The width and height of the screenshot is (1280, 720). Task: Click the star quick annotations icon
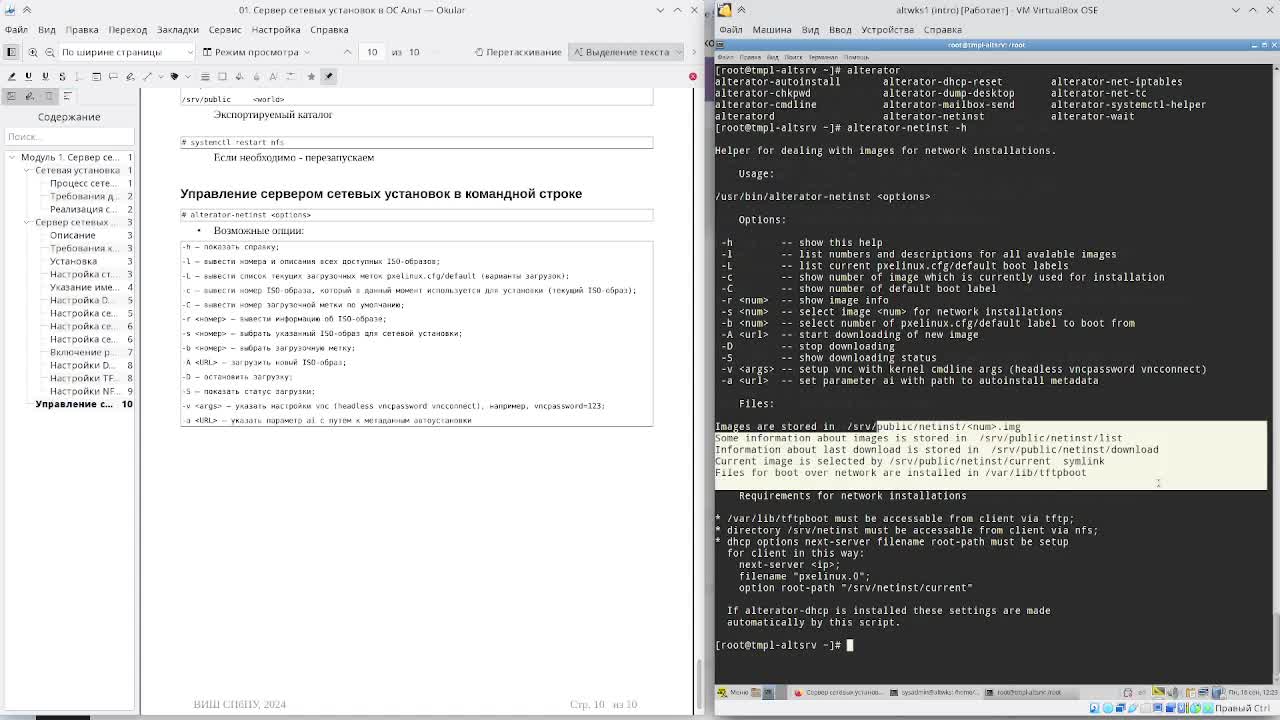[311, 76]
